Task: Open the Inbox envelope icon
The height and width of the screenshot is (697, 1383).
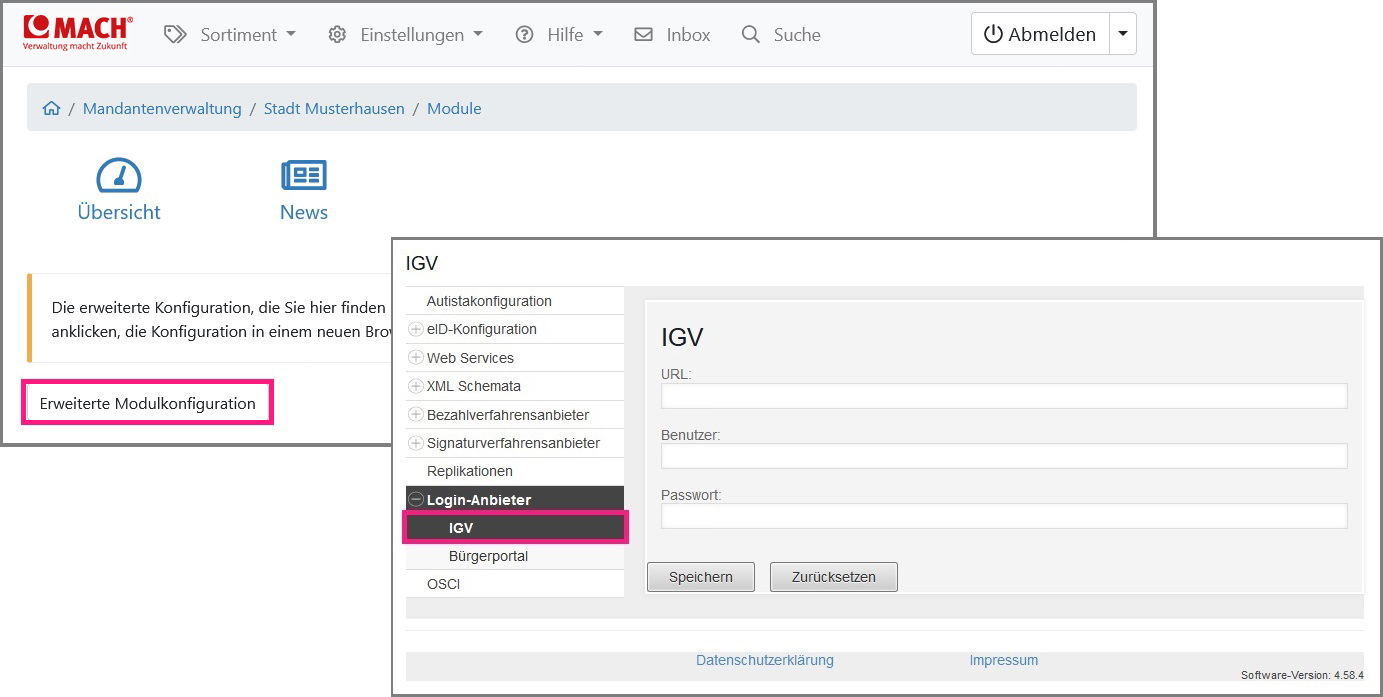Action: (643, 33)
